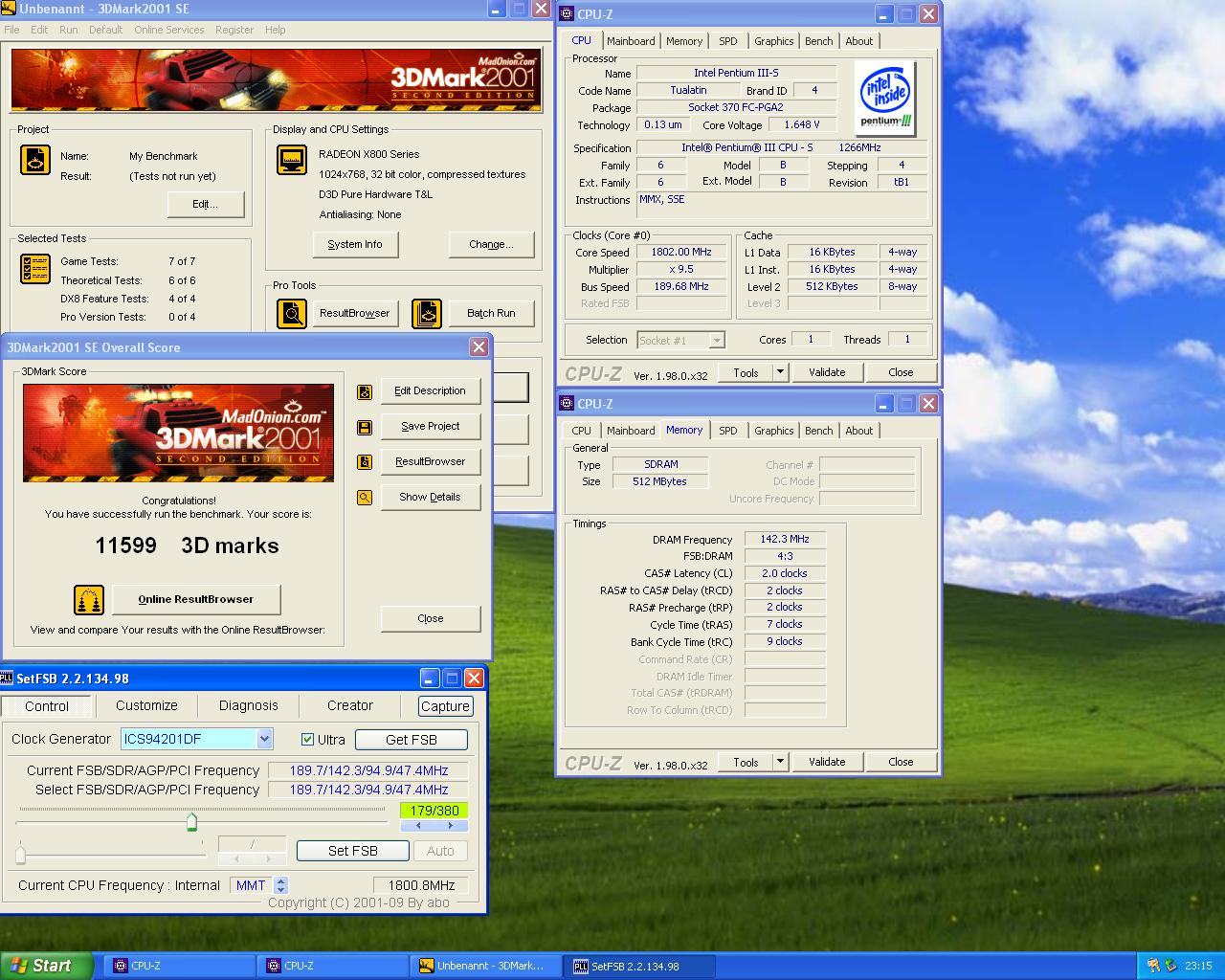Open the File menu in 3DMark
Viewport: 1225px width, 980px height.
[x=11, y=30]
